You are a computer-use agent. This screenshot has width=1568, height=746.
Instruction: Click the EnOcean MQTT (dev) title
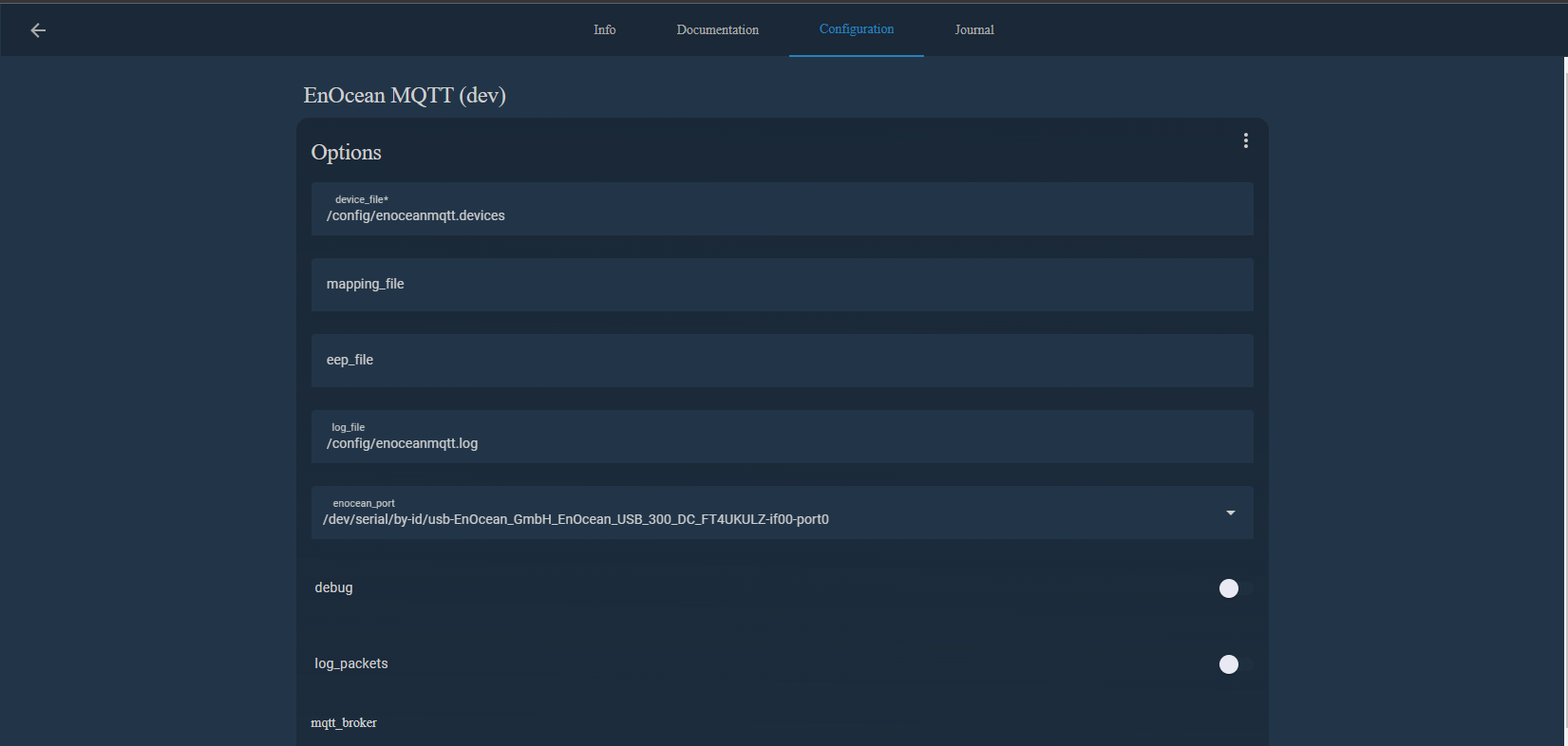coord(405,95)
